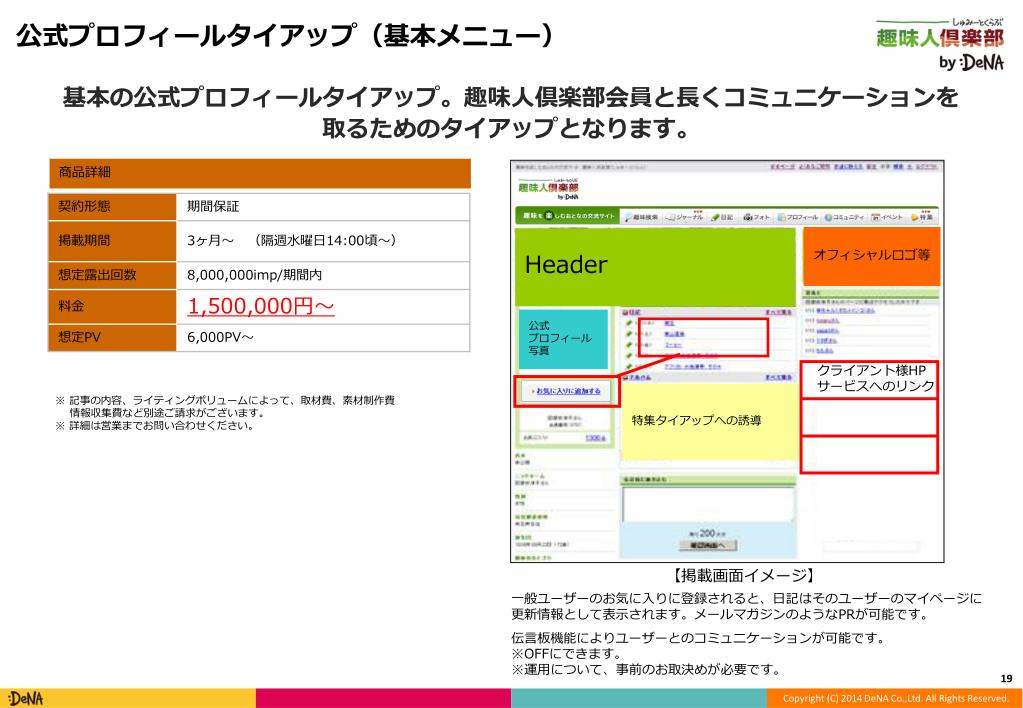Click the orange オフィシャルロゴ等 box
1023x708 pixels.
(x=872, y=256)
